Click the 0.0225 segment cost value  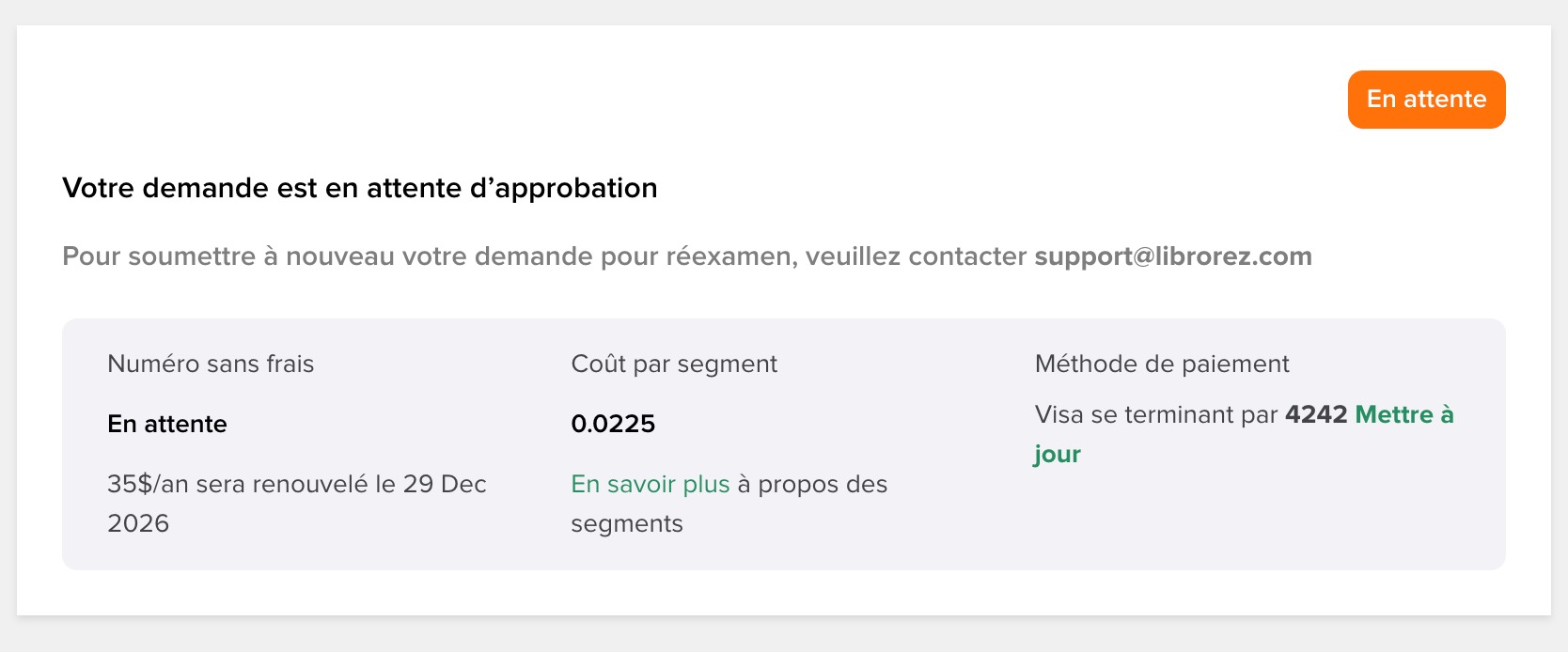[613, 424]
